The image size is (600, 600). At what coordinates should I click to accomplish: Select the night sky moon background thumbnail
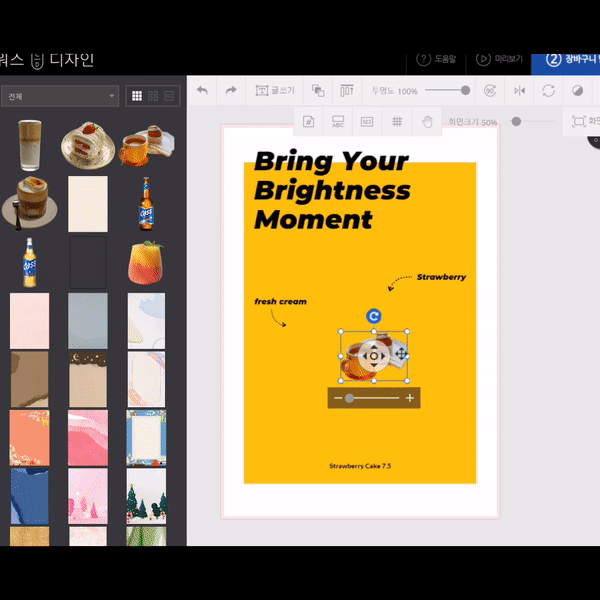click(x=88, y=379)
